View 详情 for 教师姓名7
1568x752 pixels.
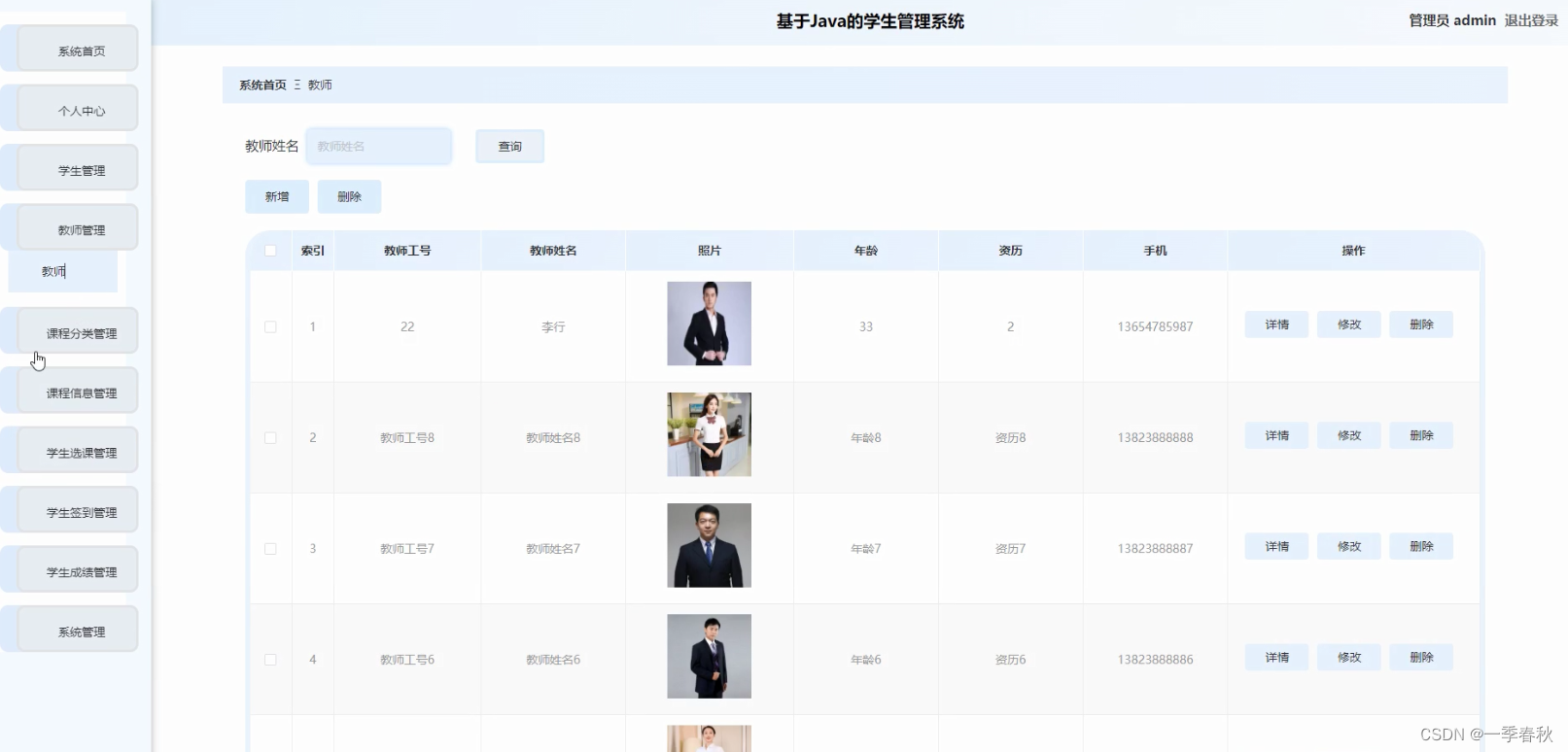pos(1276,546)
